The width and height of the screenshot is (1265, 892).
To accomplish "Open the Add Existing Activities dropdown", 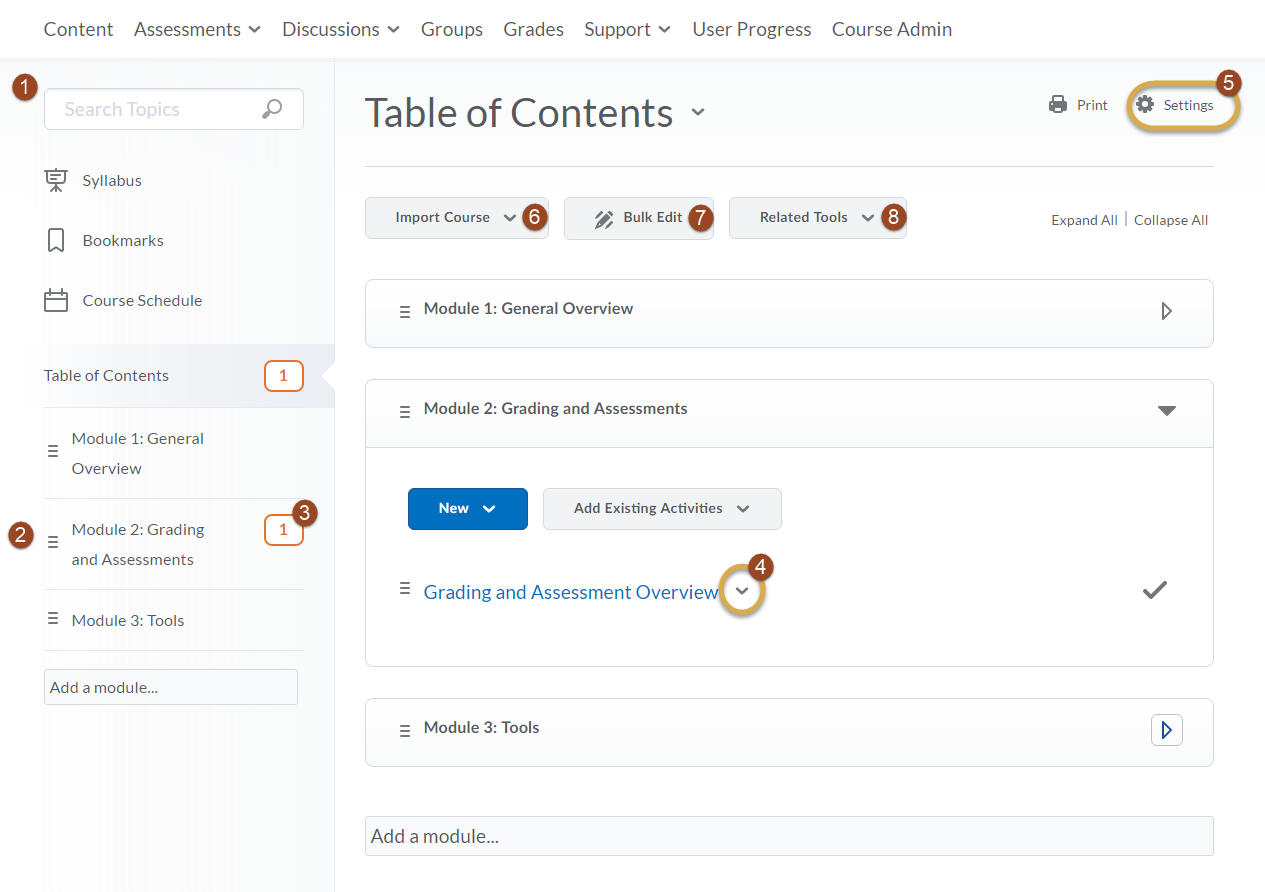I will click(x=662, y=509).
